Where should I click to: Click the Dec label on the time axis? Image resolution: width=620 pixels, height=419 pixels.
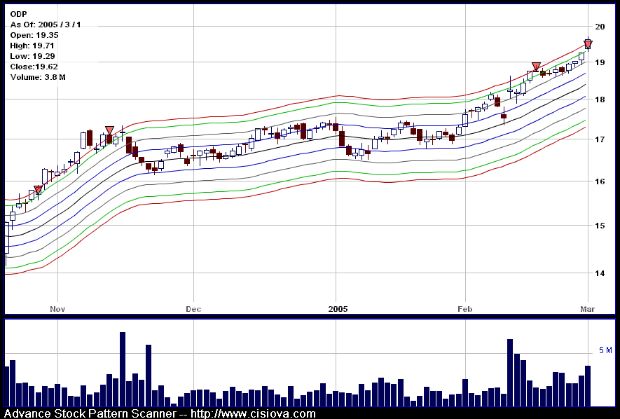(x=193, y=309)
